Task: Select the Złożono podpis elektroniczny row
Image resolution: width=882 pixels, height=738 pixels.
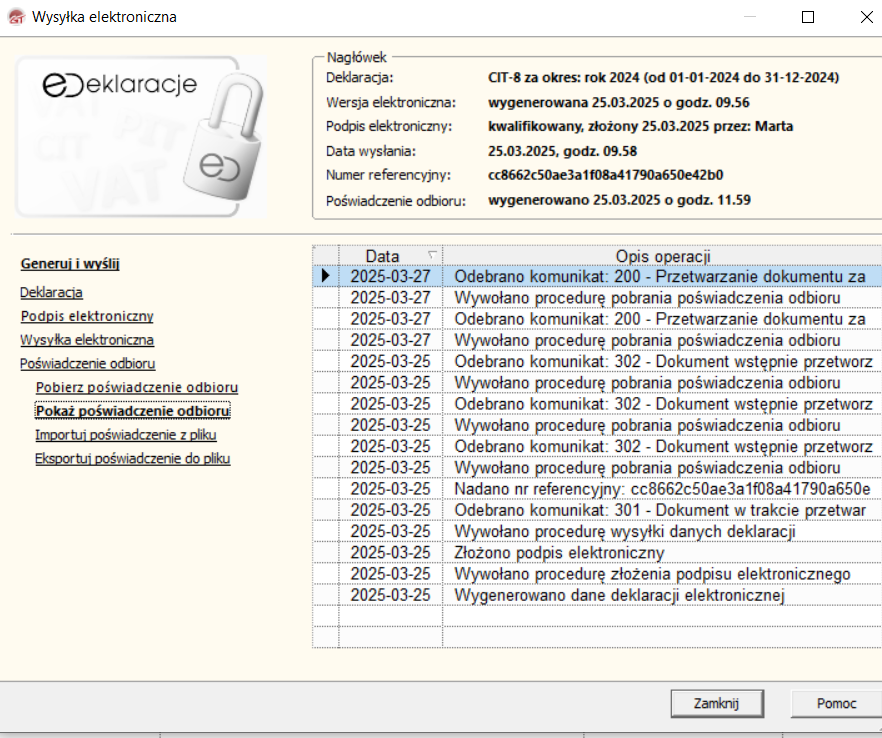Action: 559,553
